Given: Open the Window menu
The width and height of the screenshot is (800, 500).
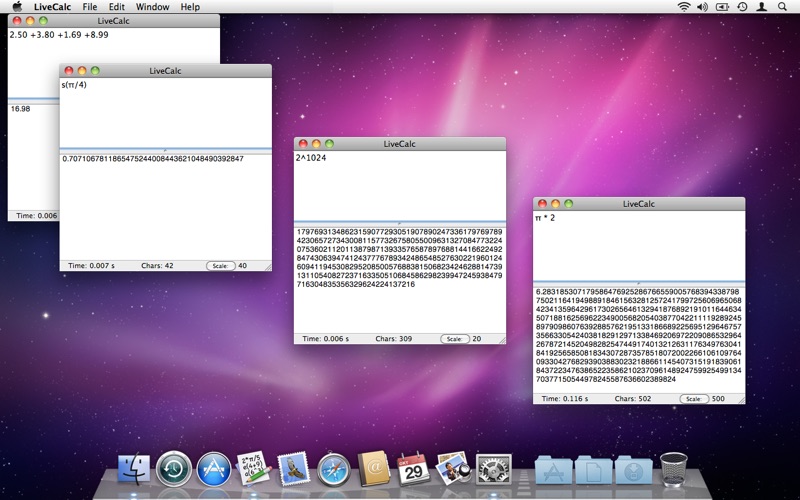Looking at the screenshot, I should [x=153, y=7].
